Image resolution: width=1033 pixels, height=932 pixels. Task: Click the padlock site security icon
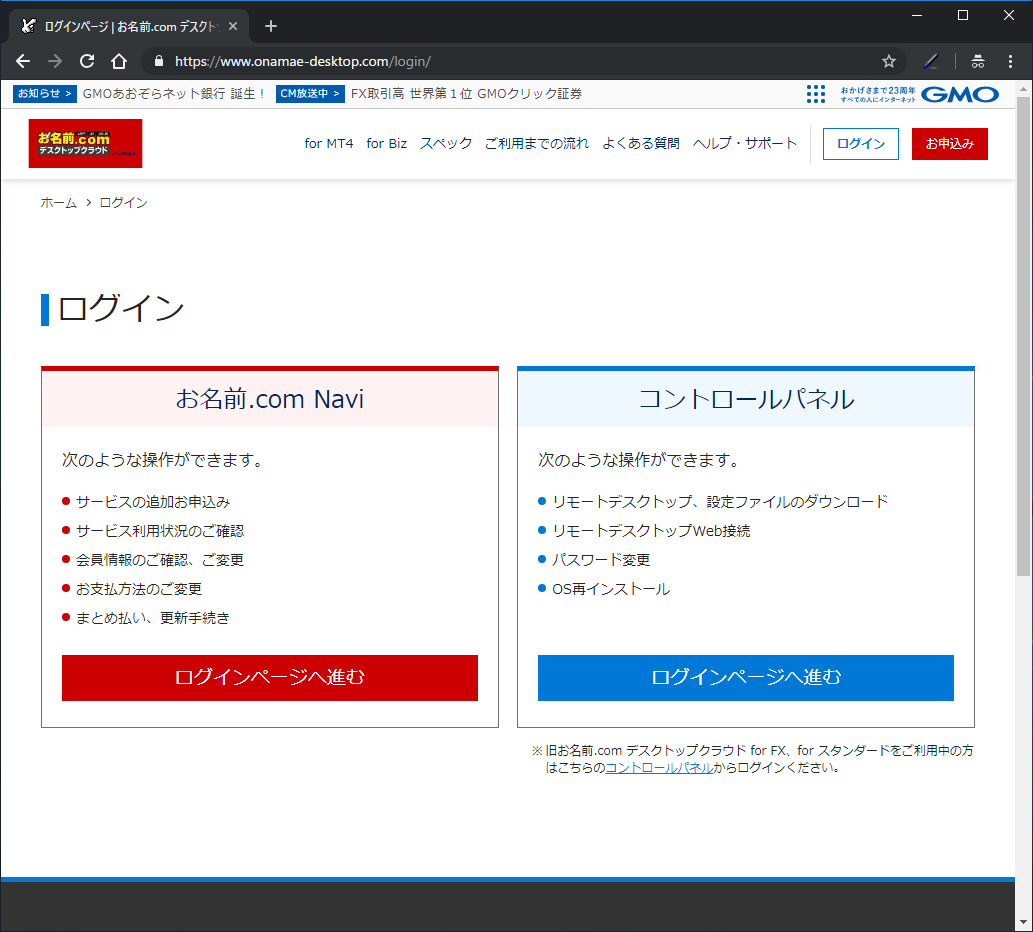coord(159,61)
